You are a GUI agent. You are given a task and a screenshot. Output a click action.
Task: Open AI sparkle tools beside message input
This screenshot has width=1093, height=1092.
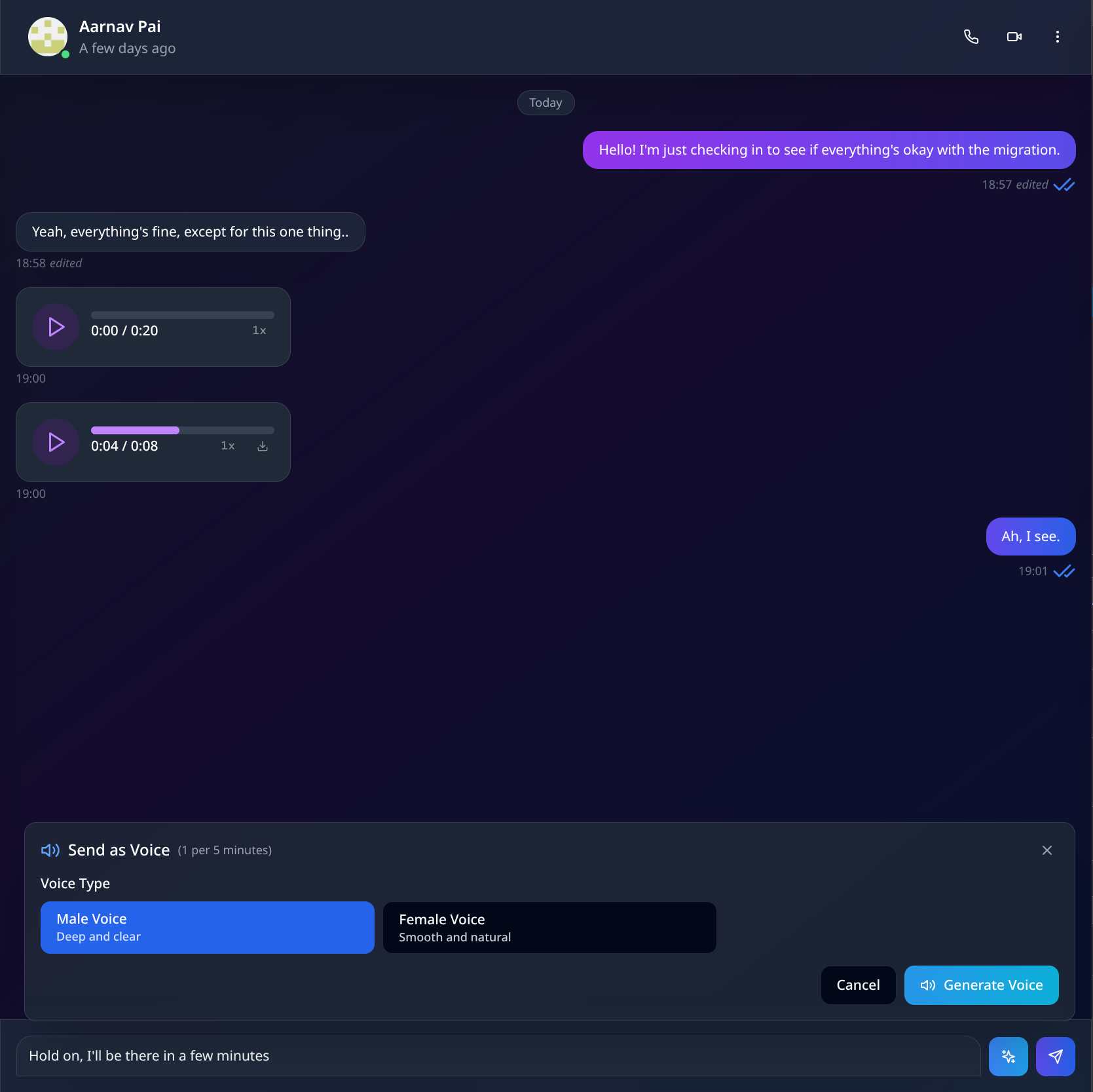pyautogui.click(x=1009, y=1057)
